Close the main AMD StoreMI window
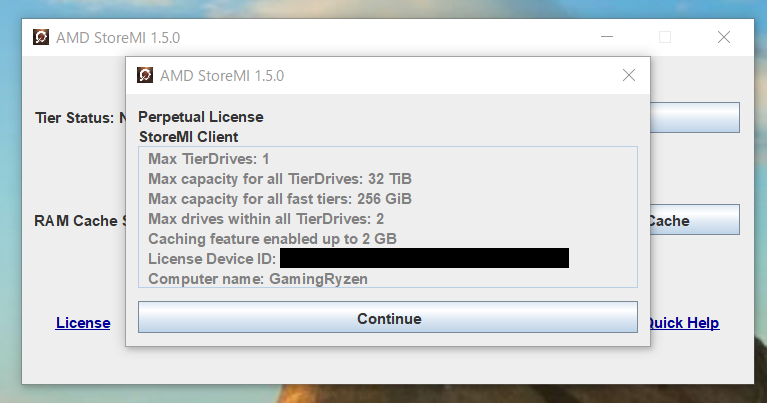The image size is (767, 403). [x=724, y=37]
